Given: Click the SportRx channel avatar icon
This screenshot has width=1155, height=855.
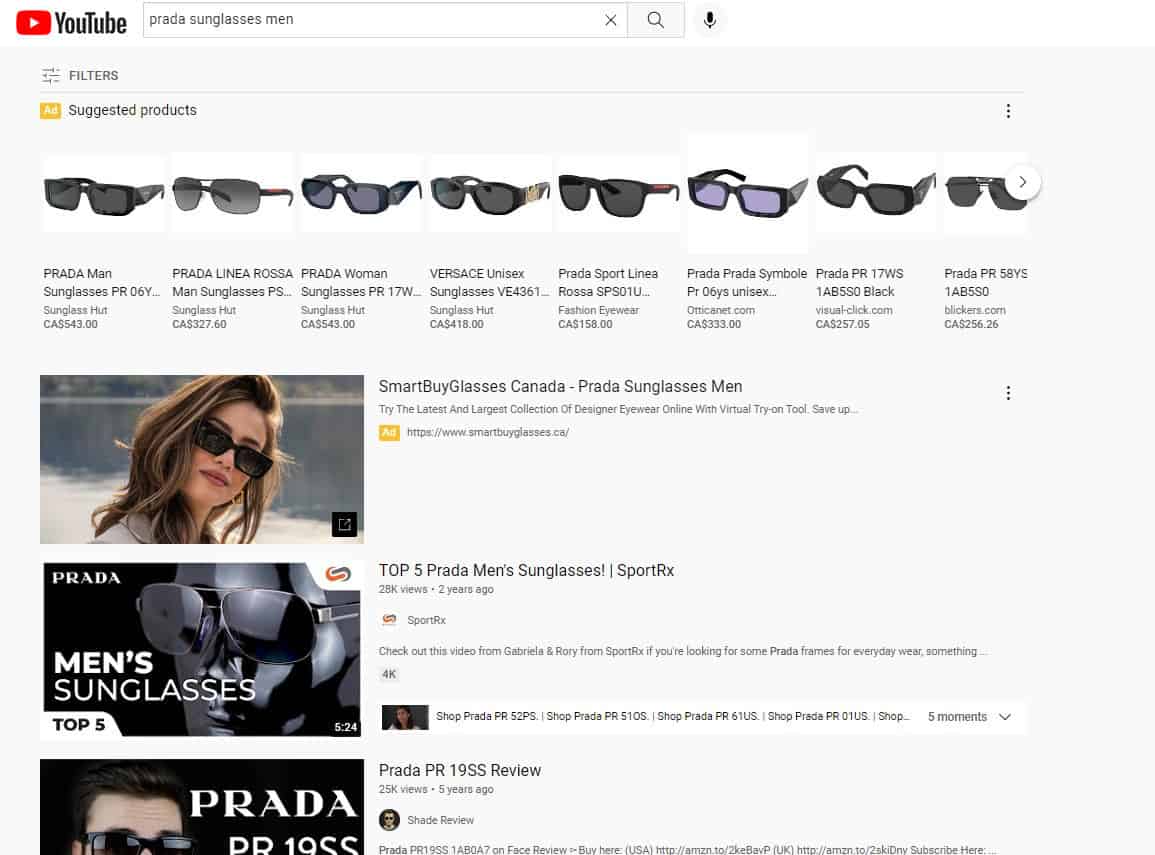Looking at the screenshot, I should [389, 620].
